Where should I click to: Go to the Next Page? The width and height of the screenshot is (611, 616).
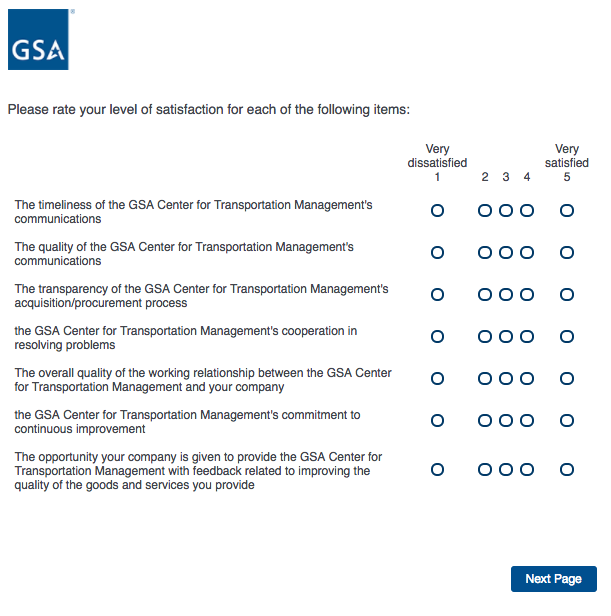click(553, 579)
